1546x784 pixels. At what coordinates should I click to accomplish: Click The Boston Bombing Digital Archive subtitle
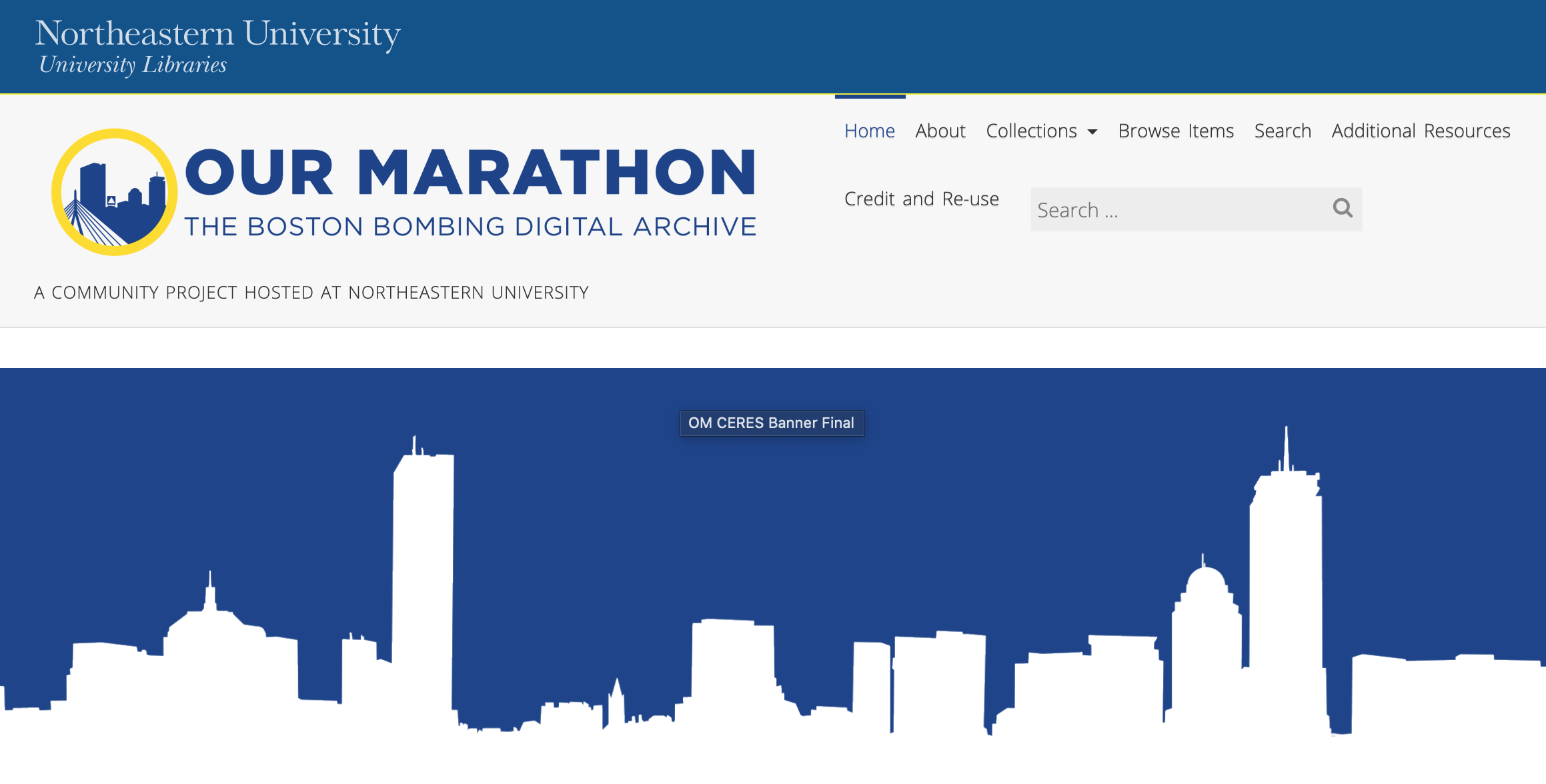pos(470,227)
